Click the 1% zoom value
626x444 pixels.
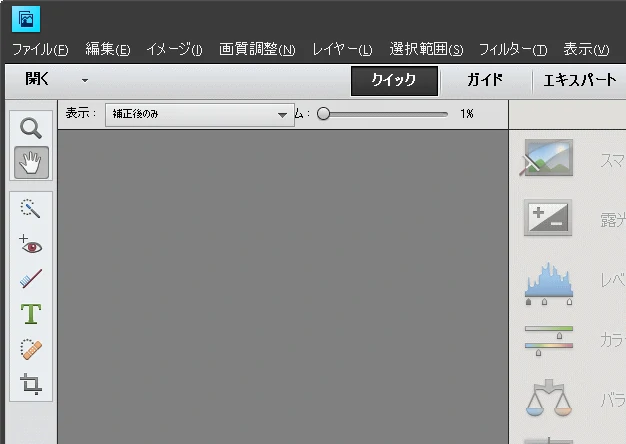pyautogui.click(x=466, y=114)
